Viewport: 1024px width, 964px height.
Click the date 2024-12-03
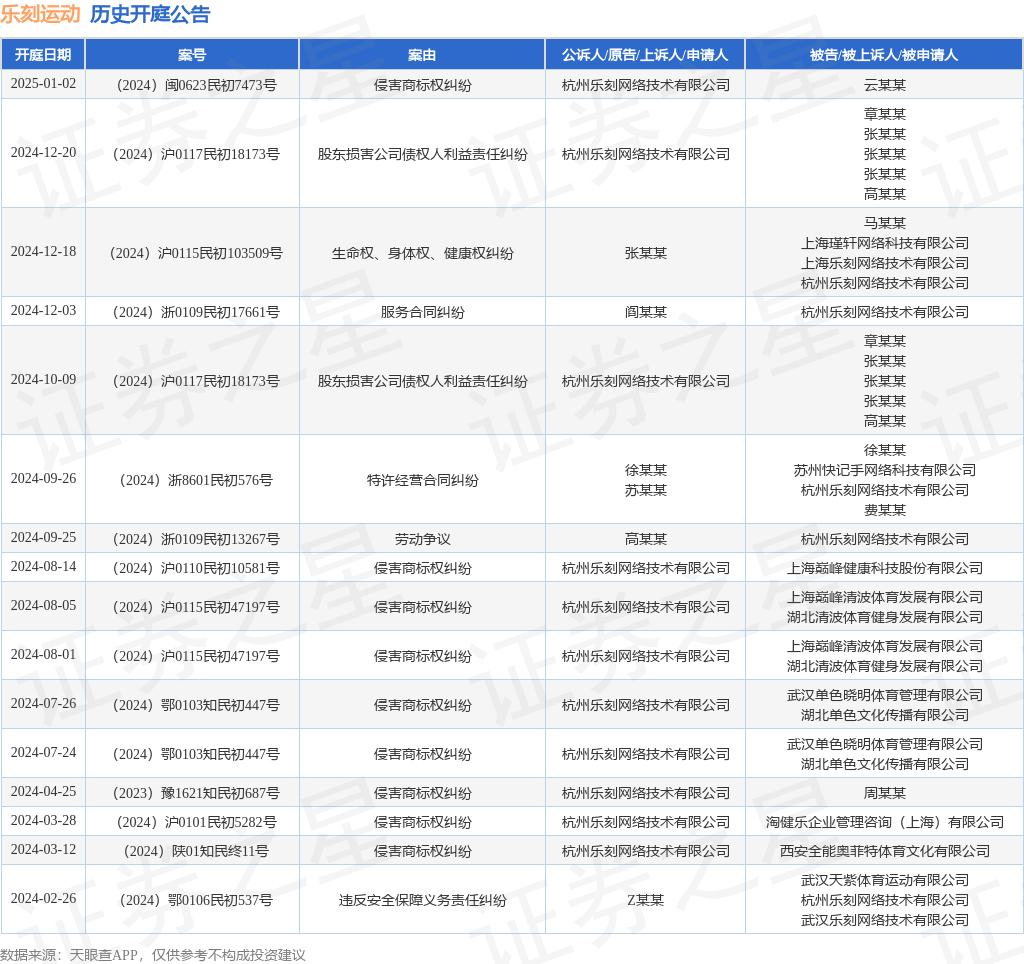43,310
